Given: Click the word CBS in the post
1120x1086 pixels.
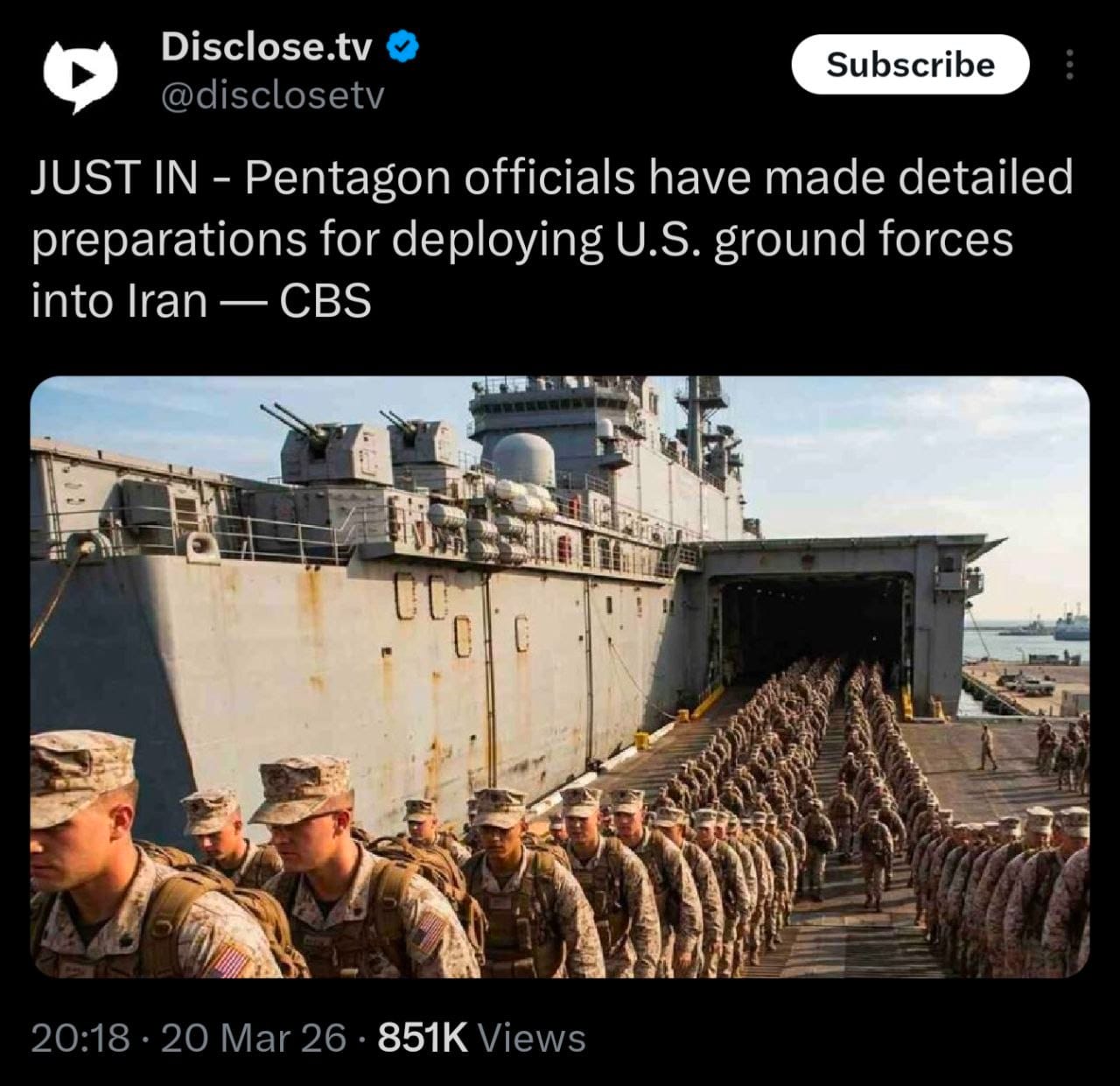Looking at the screenshot, I should coord(325,302).
